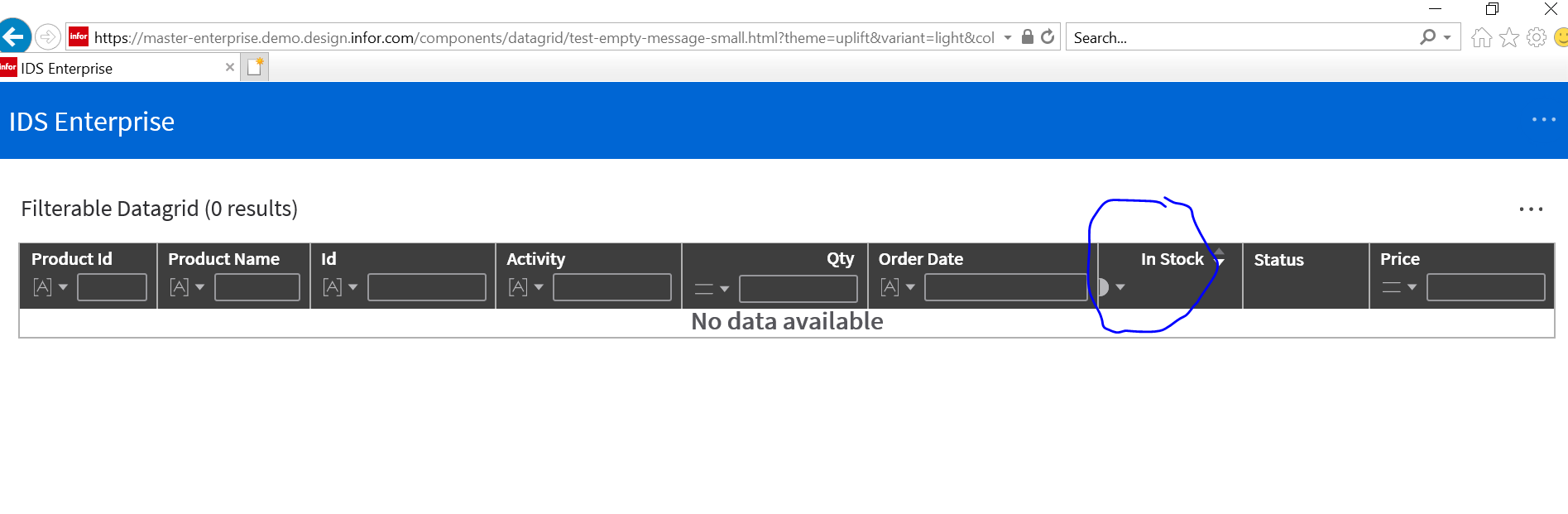
Task: Open Id column filter type dropdown
Action: [x=339, y=287]
